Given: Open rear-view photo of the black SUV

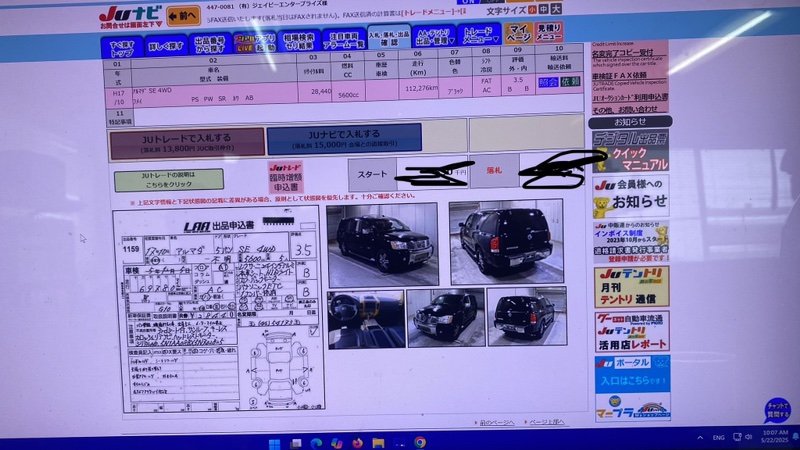Looking at the screenshot, I should [506, 242].
